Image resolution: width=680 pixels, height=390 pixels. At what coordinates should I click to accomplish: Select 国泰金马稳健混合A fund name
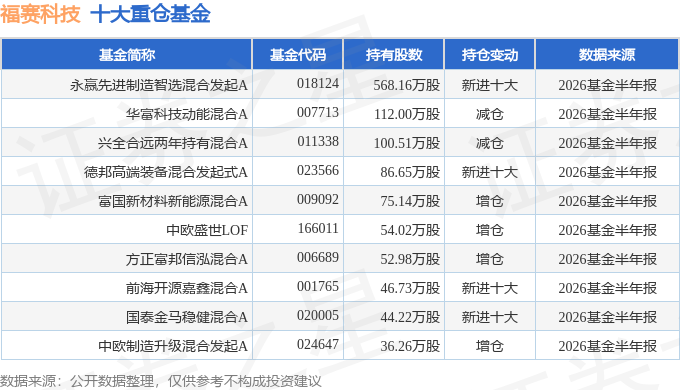187,317
